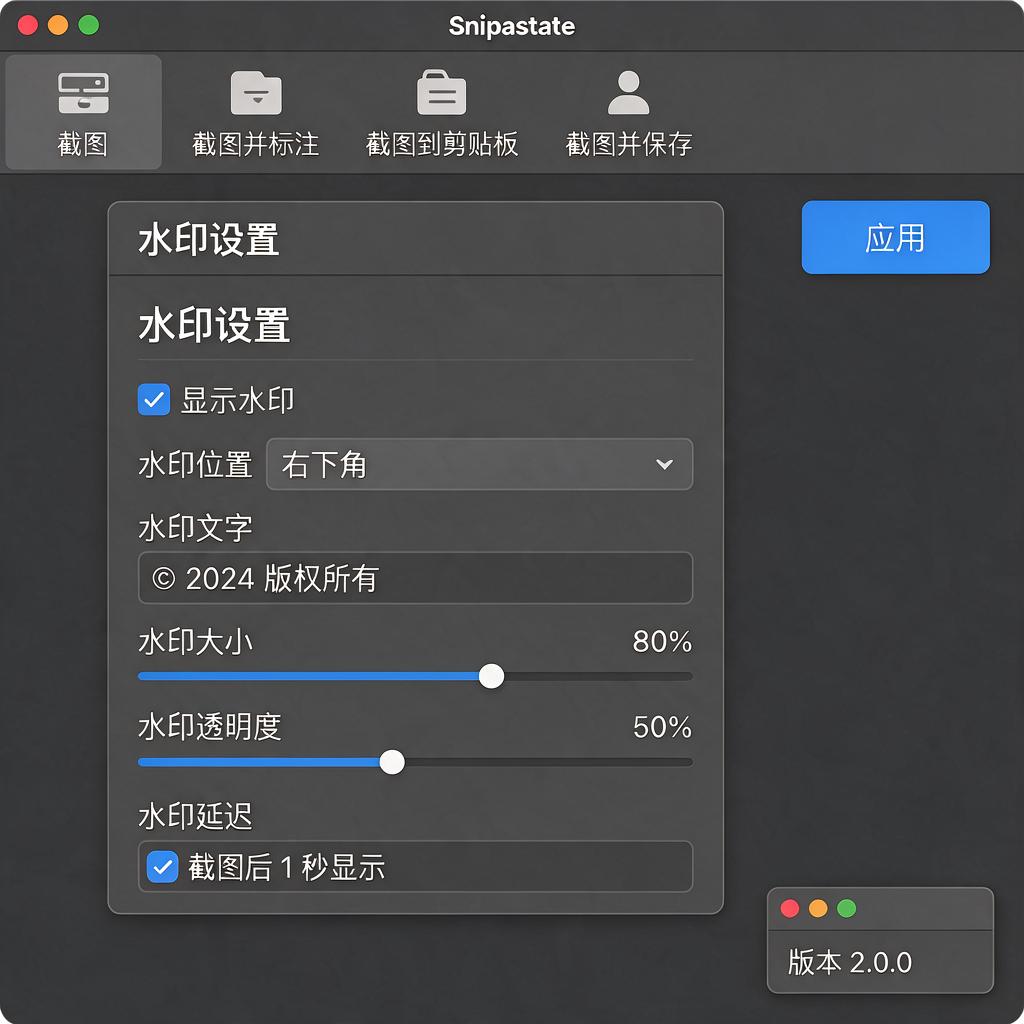The height and width of the screenshot is (1024, 1024).
Task: Uncheck the 显示水印 checkbox
Action: coord(154,400)
